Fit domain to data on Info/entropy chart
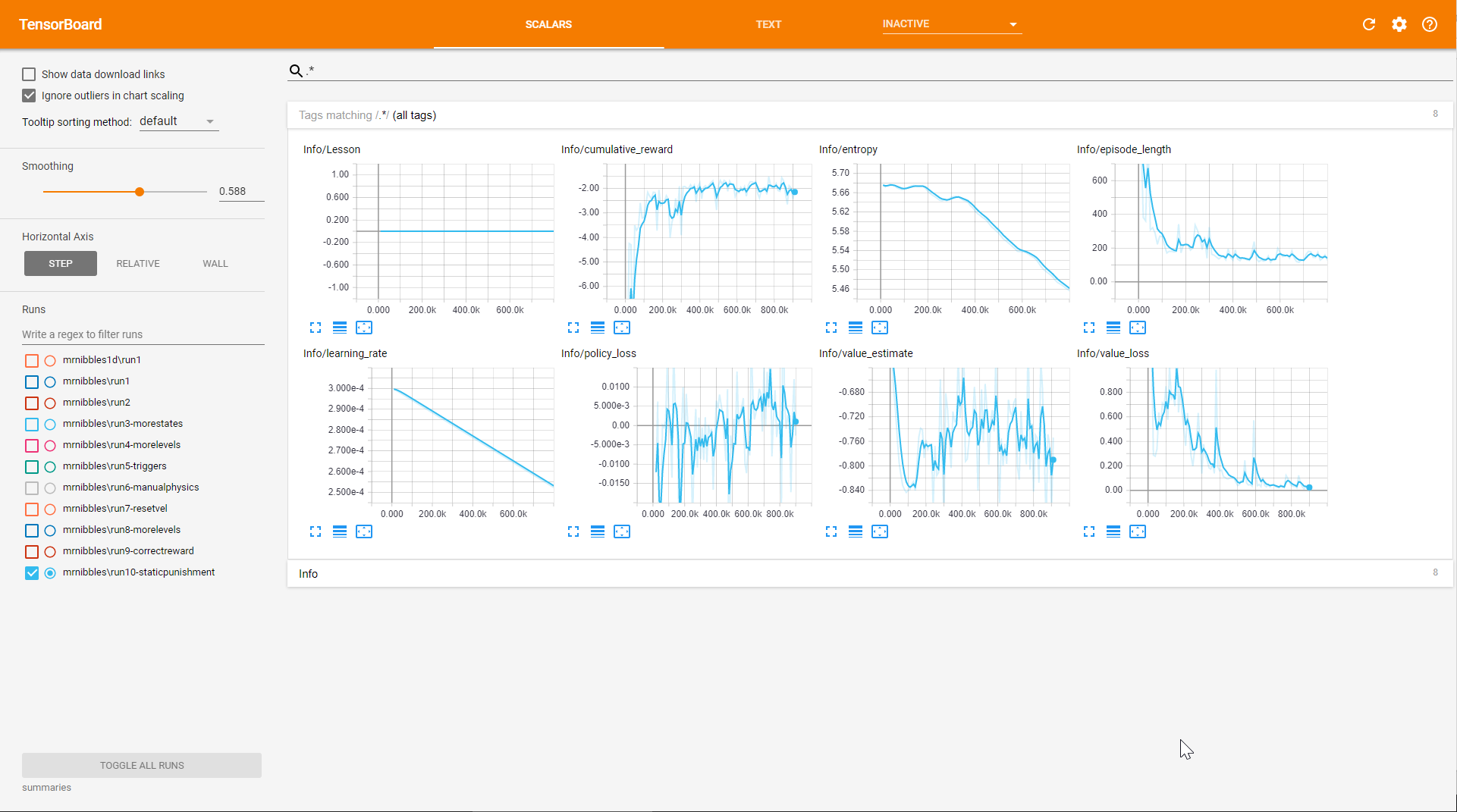Image resolution: width=1457 pixels, height=812 pixels. click(880, 328)
